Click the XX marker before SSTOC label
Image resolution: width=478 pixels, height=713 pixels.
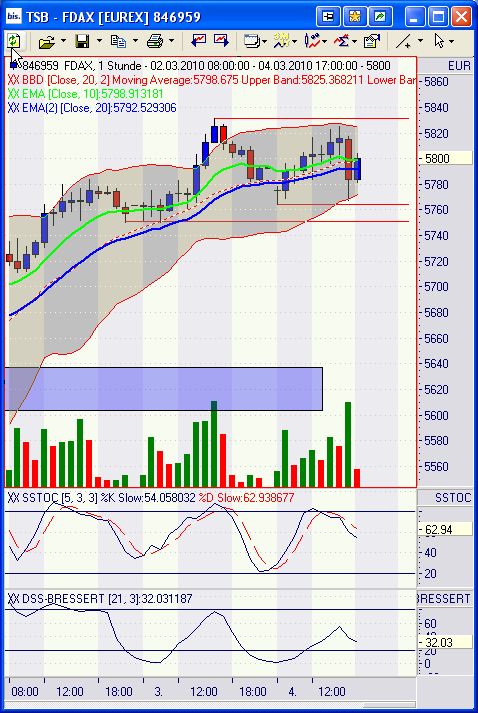[x=13, y=498]
